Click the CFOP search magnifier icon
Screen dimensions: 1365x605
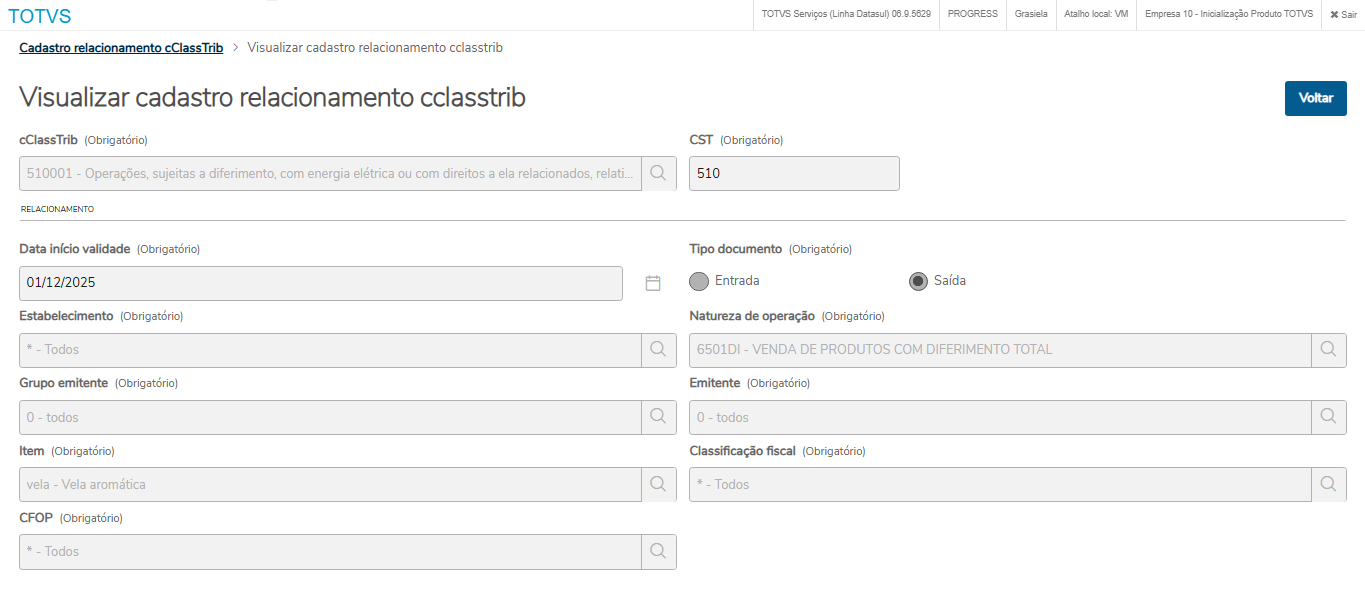click(x=658, y=551)
